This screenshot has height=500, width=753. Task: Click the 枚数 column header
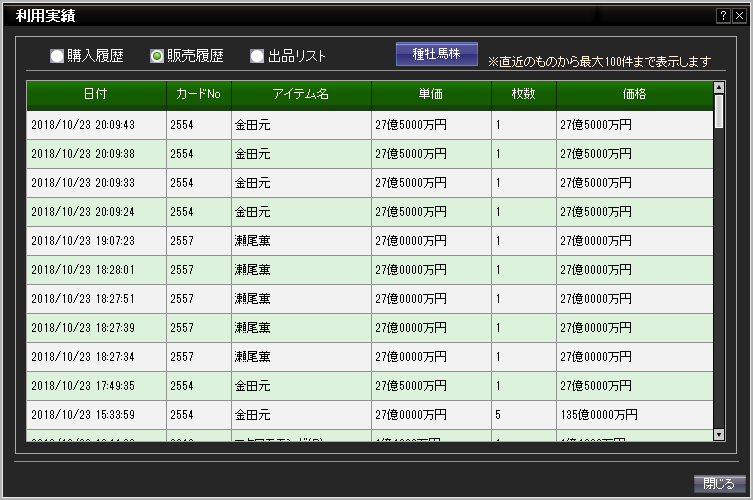(524, 94)
